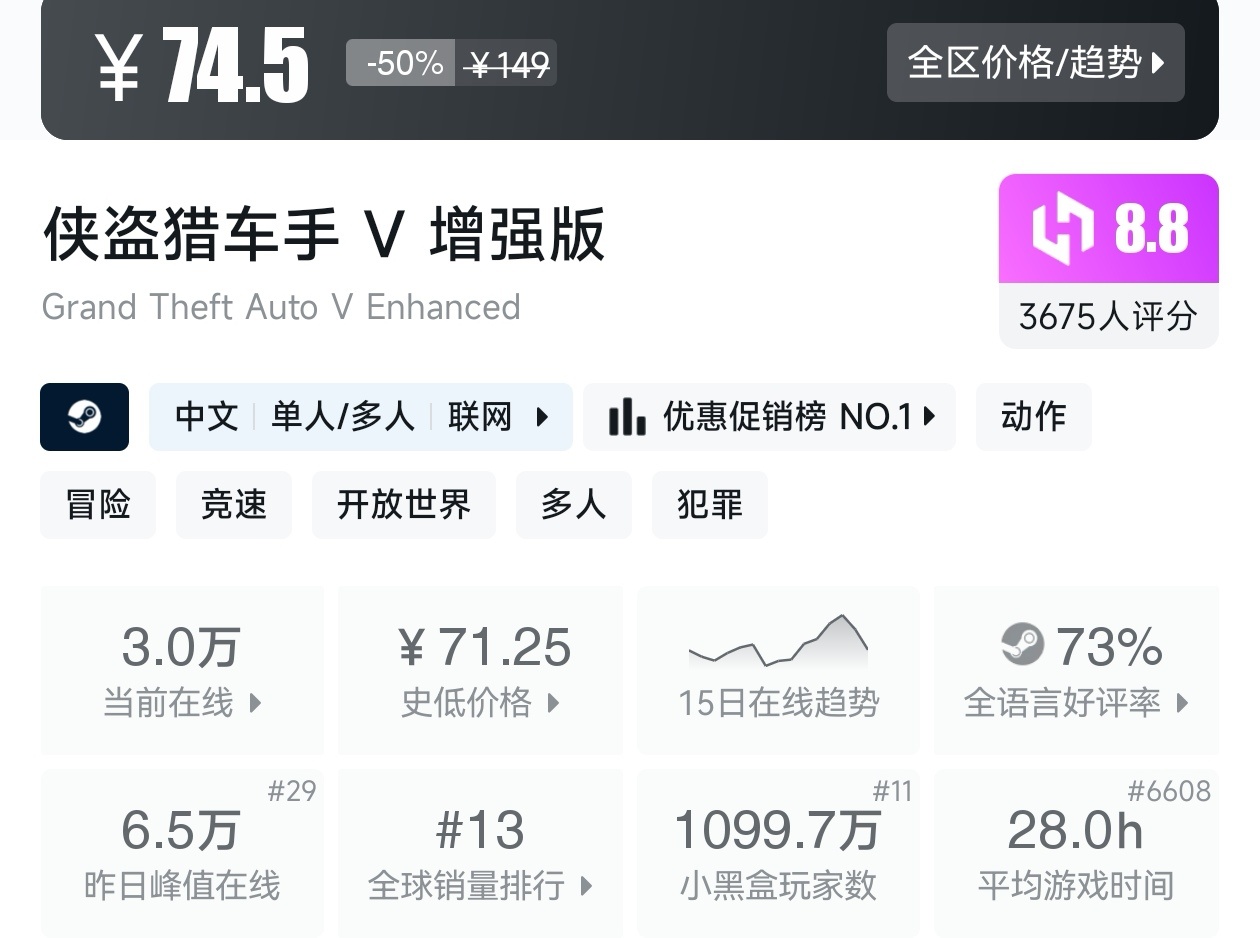Click the Heybox logo in the 8.8 score badge
The image size is (1260, 938).
[1063, 229]
